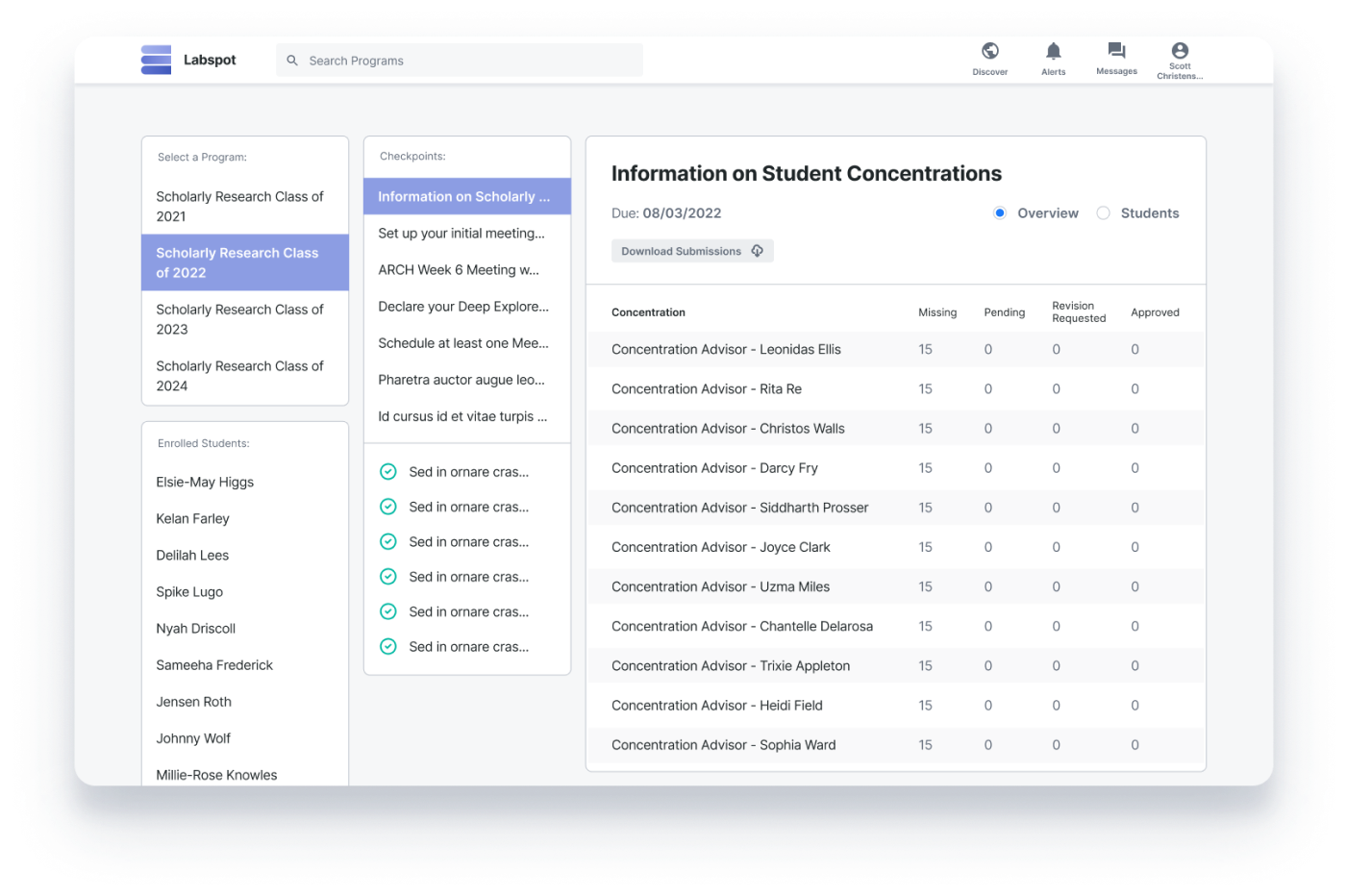Open Concentration Advisor - Trixie Appleton row
Viewport: 1346px width, 896px height.
(x=896, y=665)
